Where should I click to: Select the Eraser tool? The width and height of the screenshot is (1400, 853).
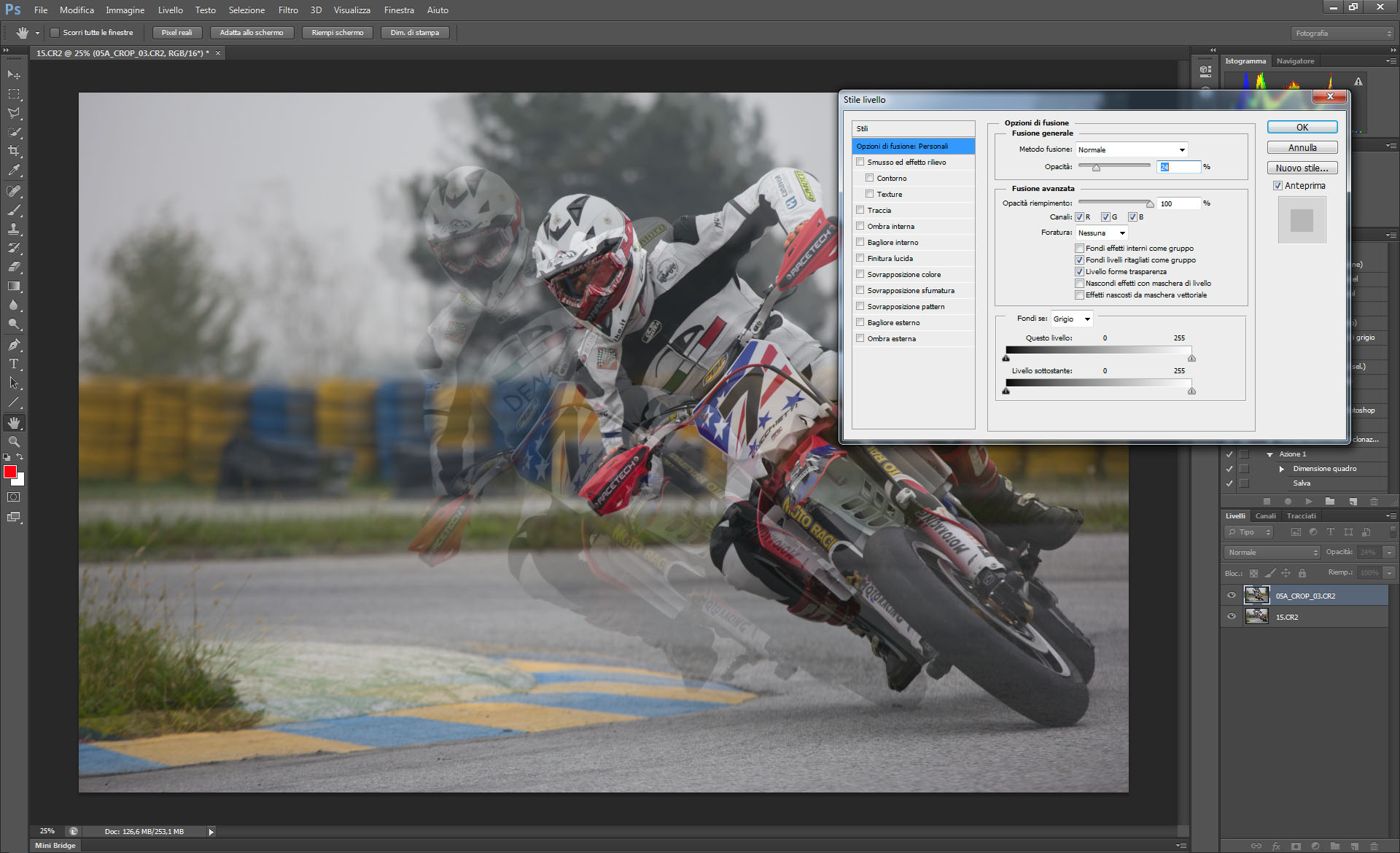[14, 267]
